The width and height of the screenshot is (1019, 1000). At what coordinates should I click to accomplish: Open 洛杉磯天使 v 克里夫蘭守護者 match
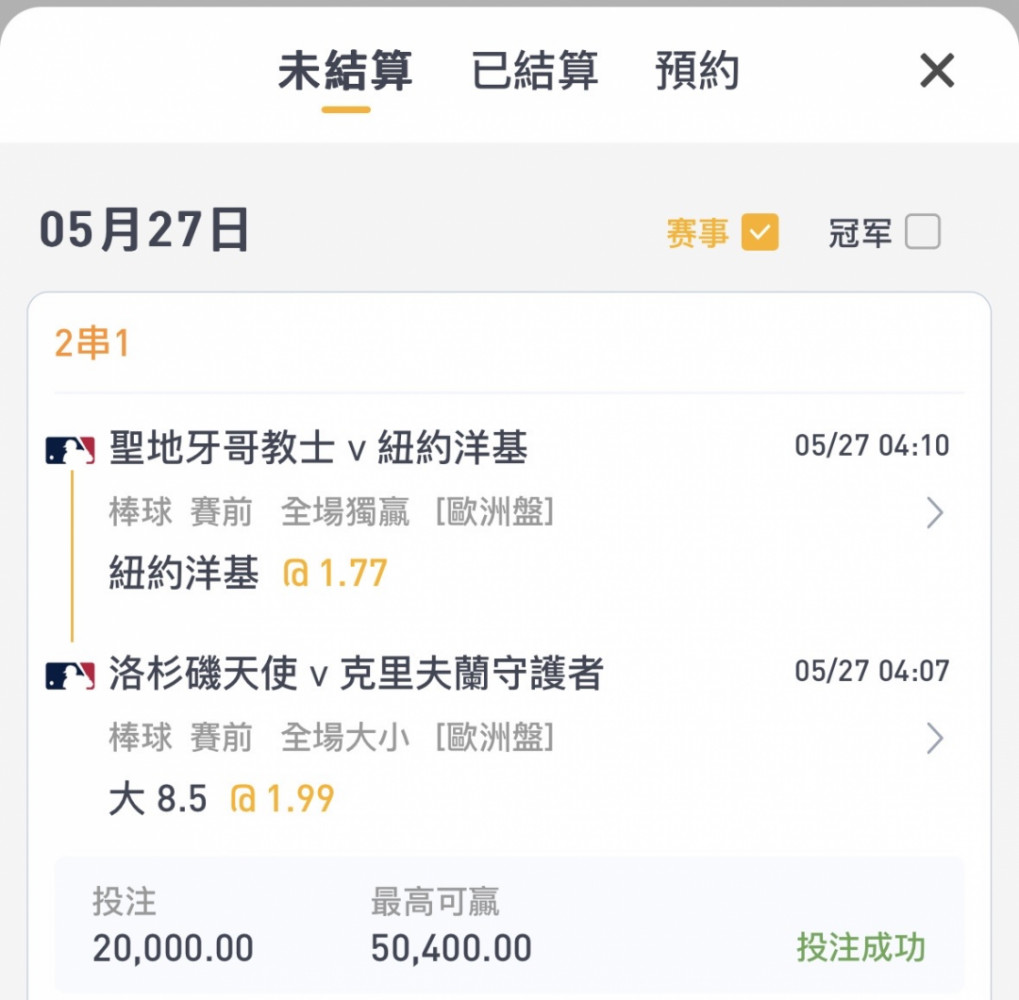pos(356,673)
